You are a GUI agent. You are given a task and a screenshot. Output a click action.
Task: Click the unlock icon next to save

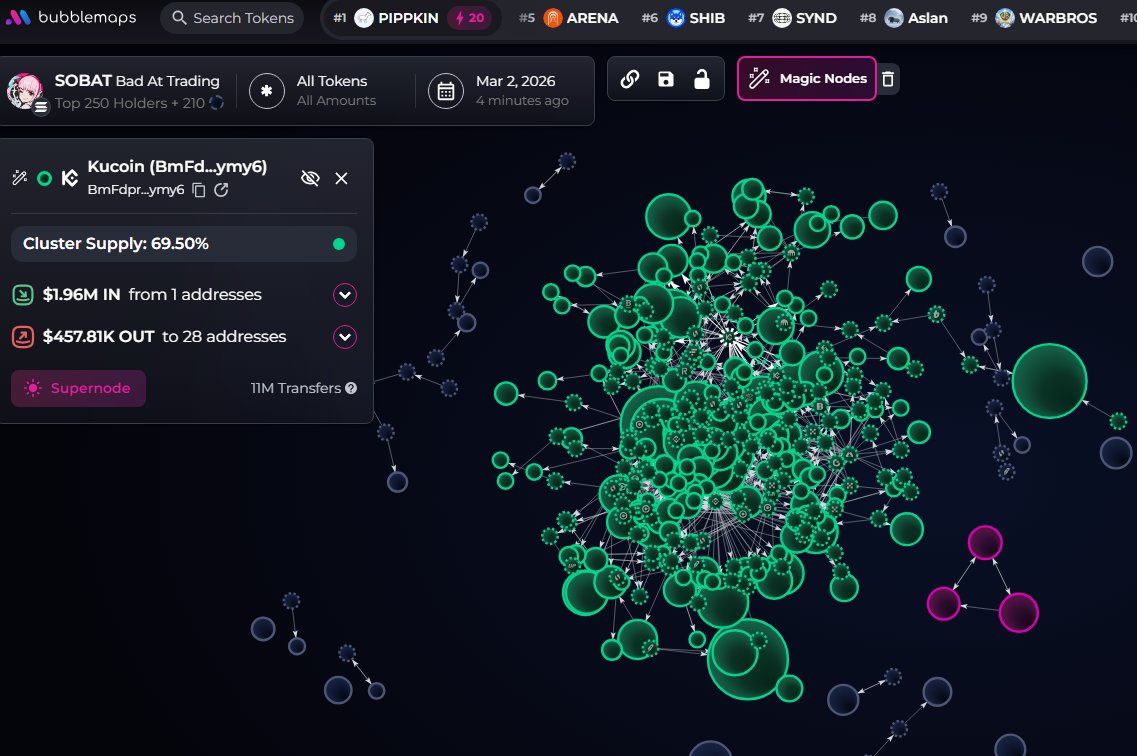[x=701, y=78]
